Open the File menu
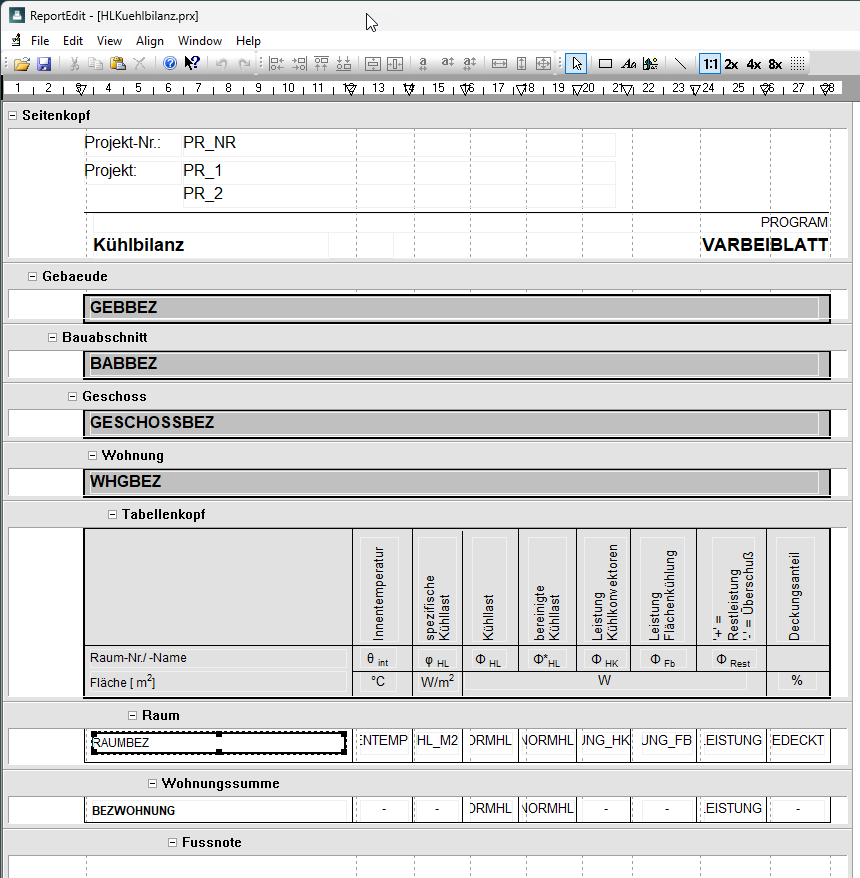This screenshot has height=878, width=860. click(x=40, y=41)
